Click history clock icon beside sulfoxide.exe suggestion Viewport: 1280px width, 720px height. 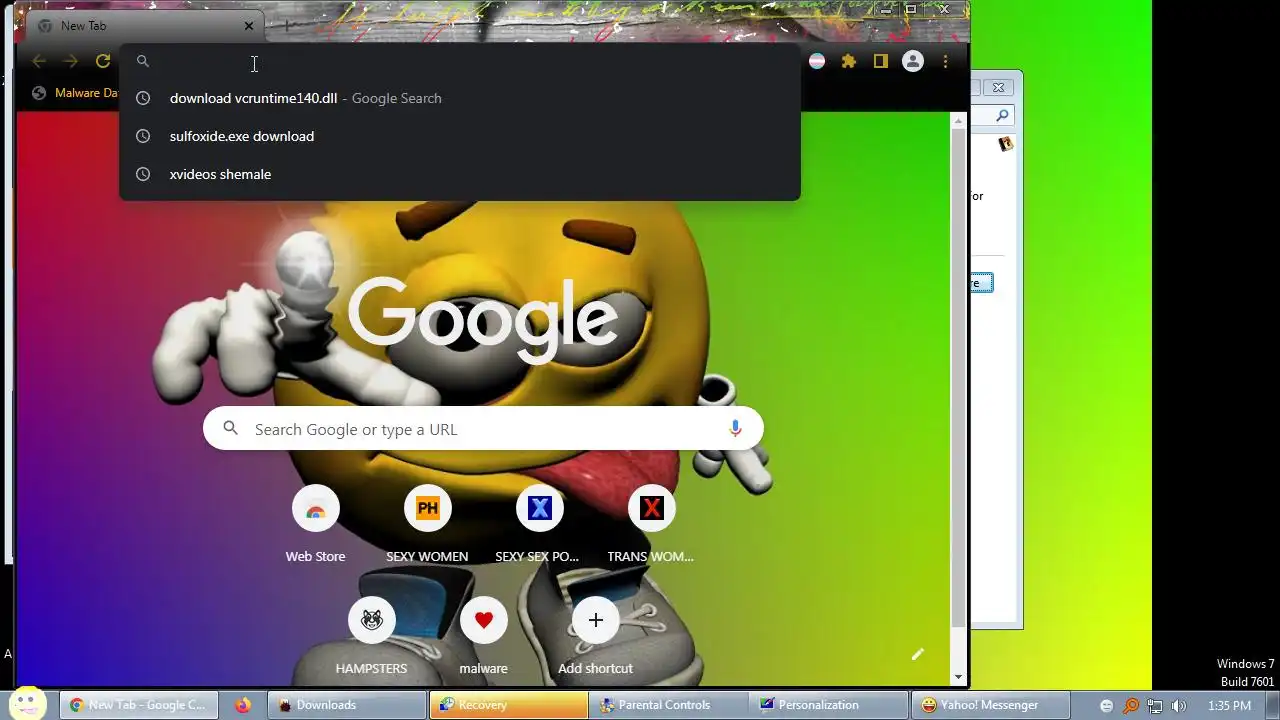point(143,136)
